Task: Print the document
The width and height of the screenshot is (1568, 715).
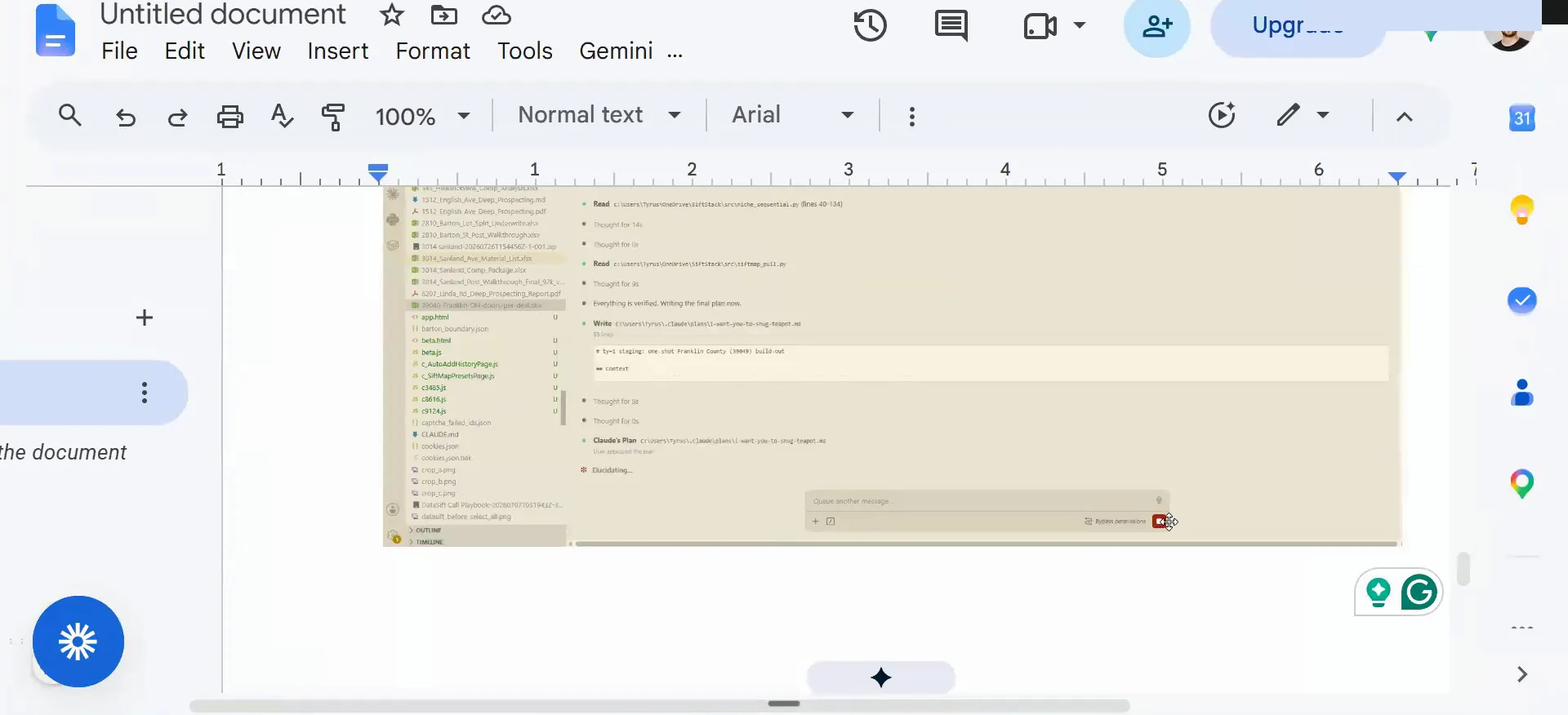Action: [x=229, y=117]
